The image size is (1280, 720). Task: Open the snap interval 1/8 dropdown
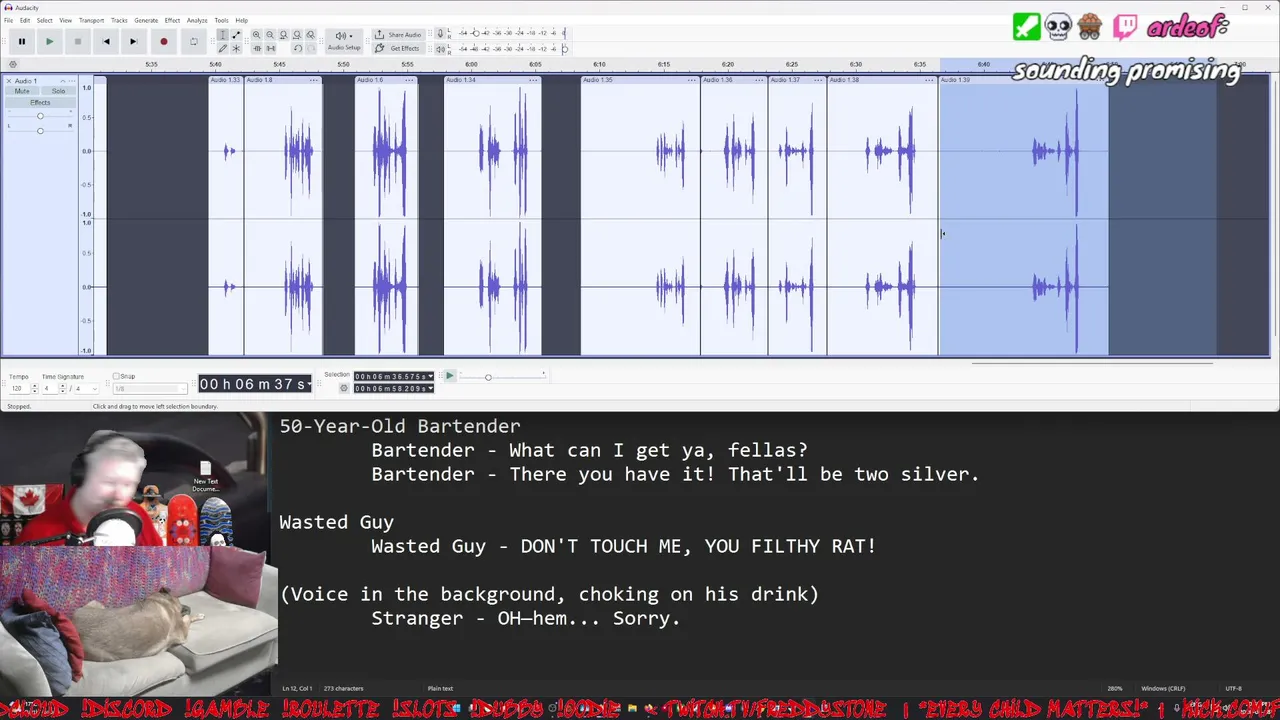(x=150, y=388)
